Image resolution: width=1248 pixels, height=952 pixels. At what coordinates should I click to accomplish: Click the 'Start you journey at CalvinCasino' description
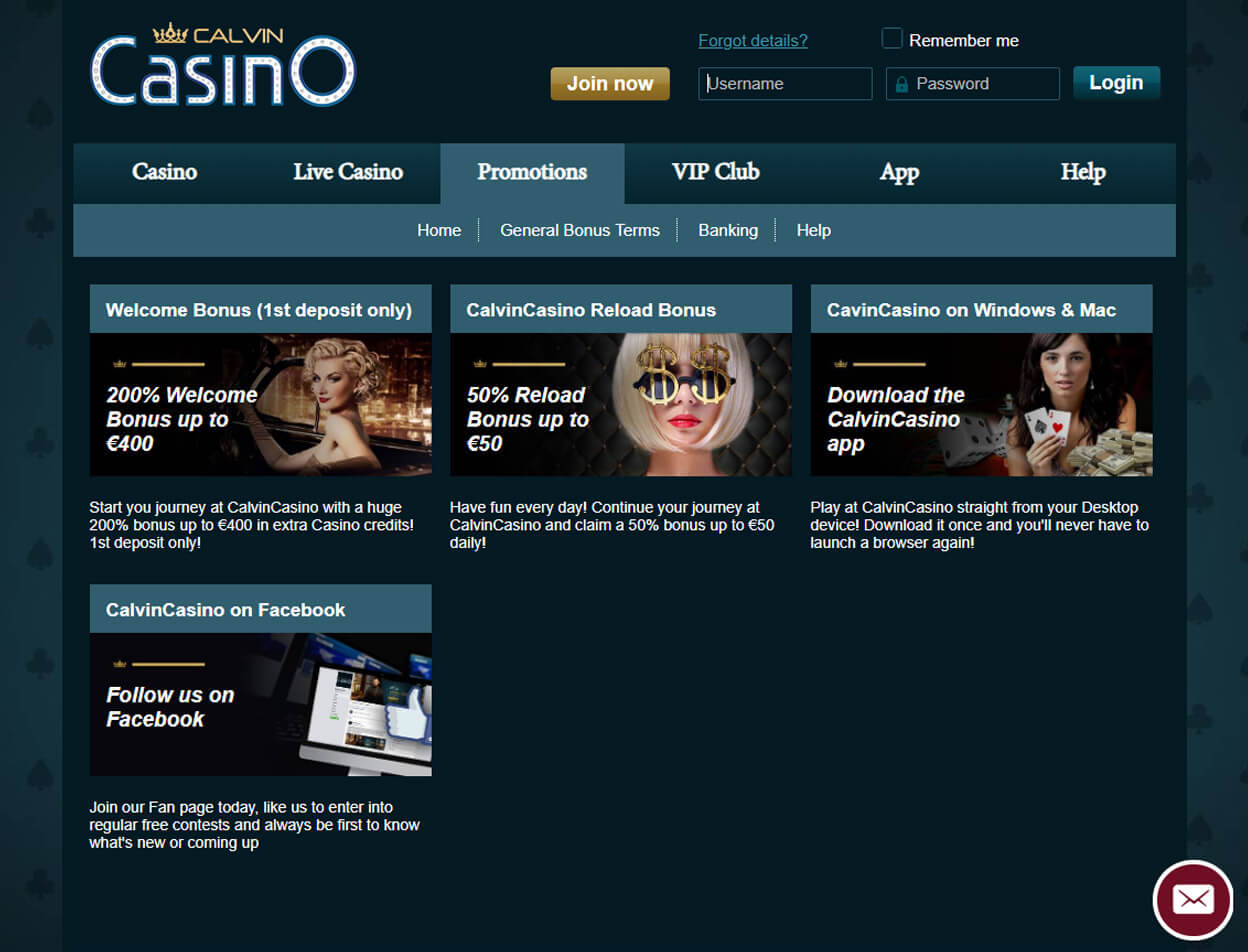[x=252, y=525]
